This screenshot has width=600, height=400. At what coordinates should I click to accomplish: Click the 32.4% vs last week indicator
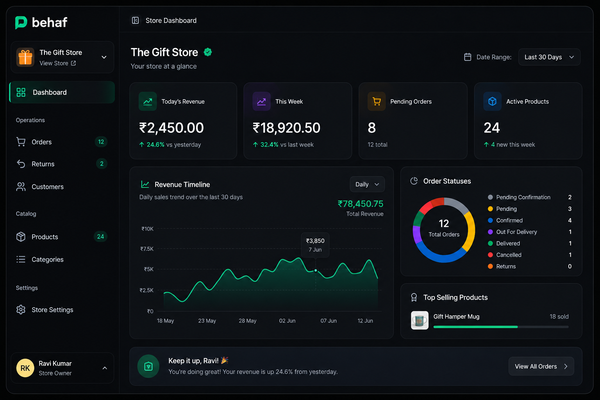283,145
